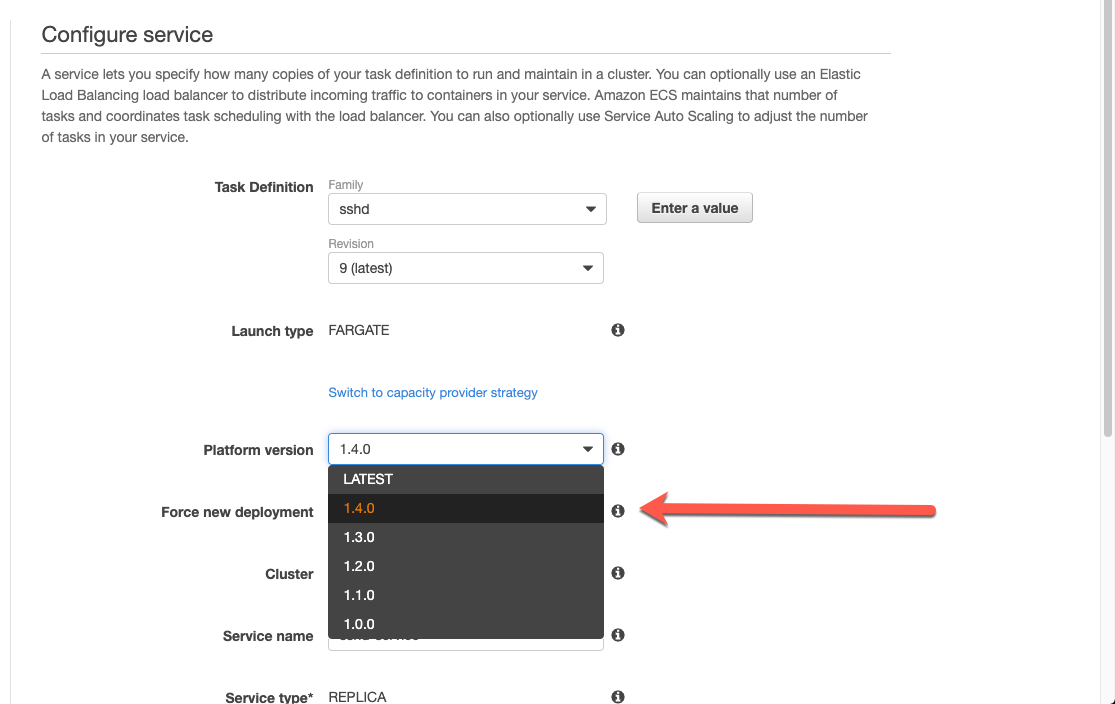Screen dimensions: 1115x704
Task: Click the Force new deployment info icon
Action: click(618, 511)
